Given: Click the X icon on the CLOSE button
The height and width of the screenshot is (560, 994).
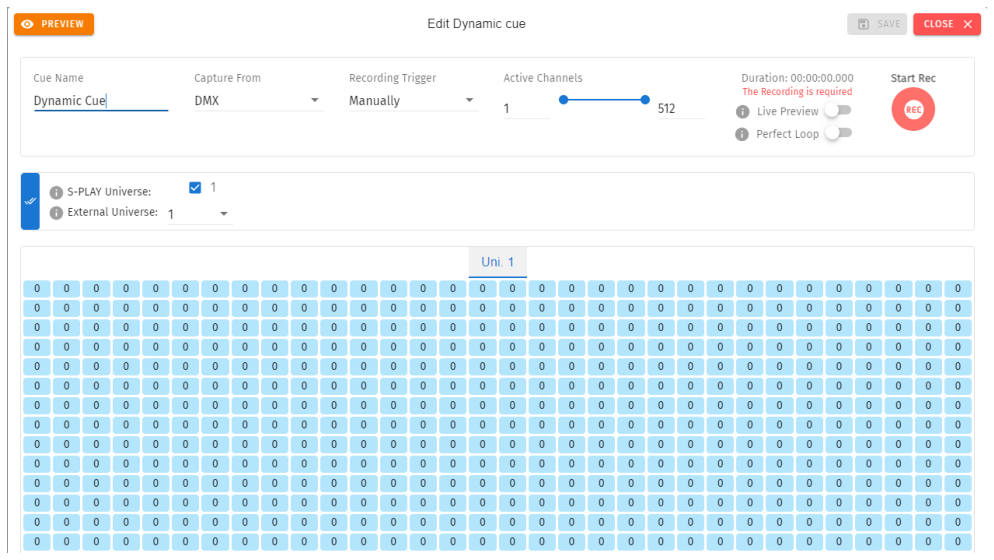Looking at the screenshot, I should 968,24.
